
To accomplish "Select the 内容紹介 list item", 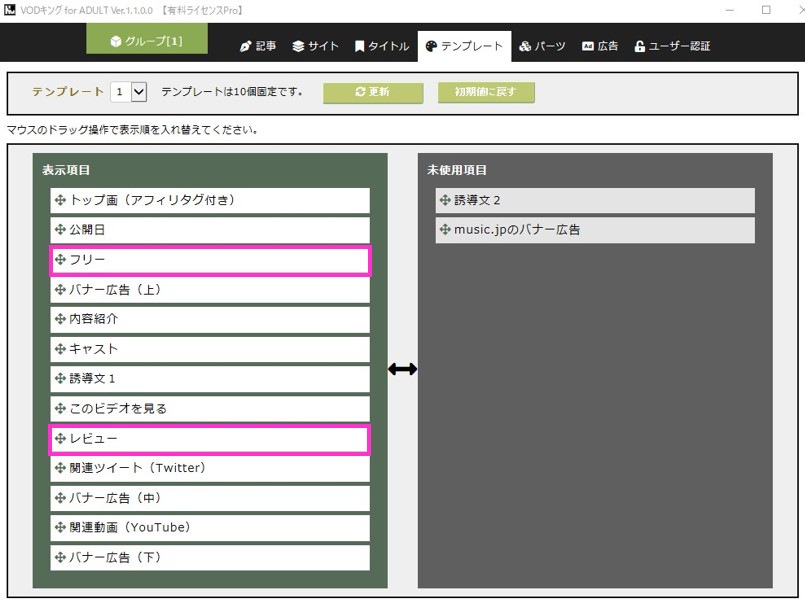I will pos(210,320).
